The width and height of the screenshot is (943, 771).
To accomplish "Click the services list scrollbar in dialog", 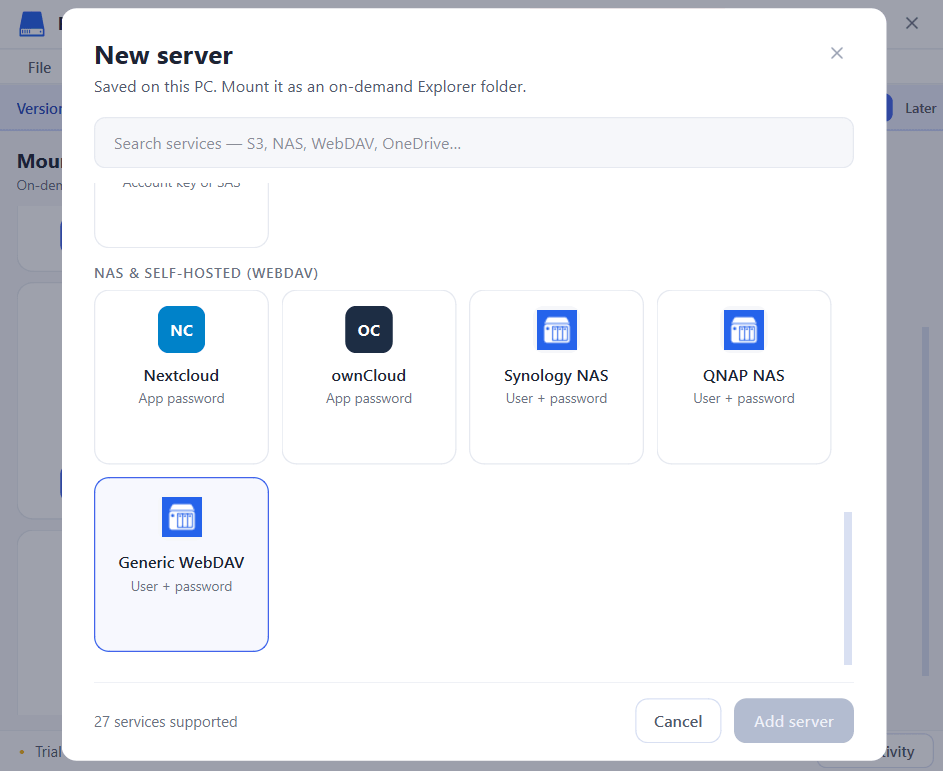I will [x=848, y=588].
